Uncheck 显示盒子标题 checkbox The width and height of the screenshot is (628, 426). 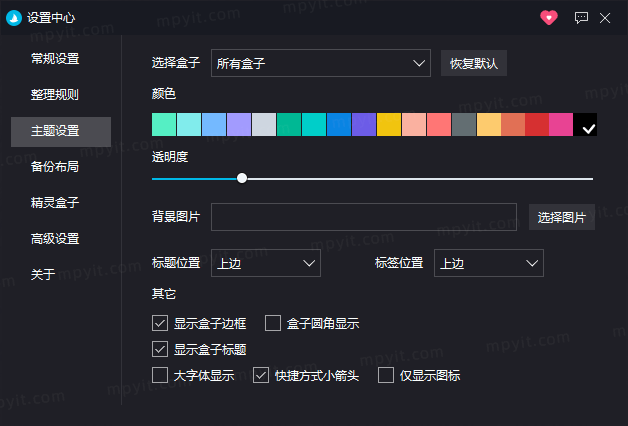160,349
